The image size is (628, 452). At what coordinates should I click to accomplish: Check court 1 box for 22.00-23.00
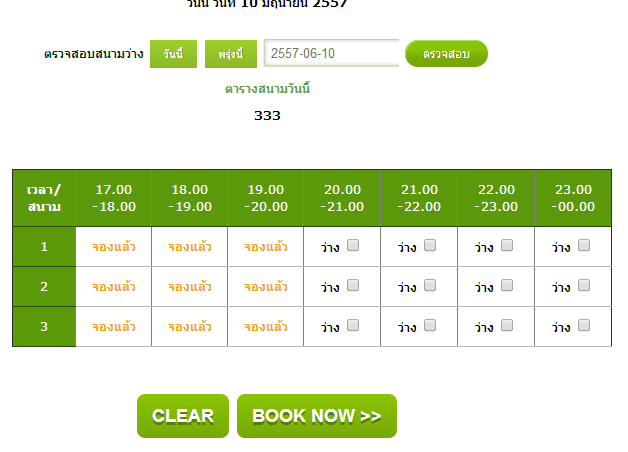pyautogui.click(x=507, y=246)
